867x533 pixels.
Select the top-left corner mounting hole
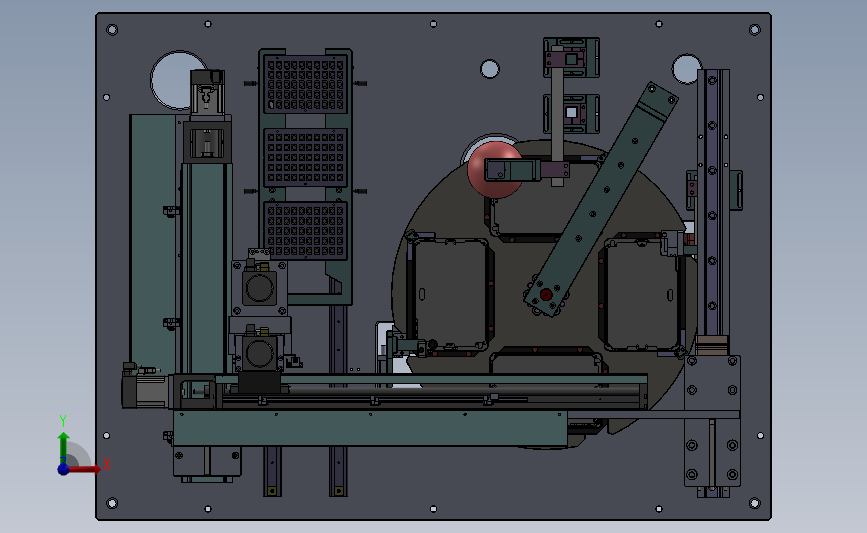pyautogui.click(x=112, y=29)
